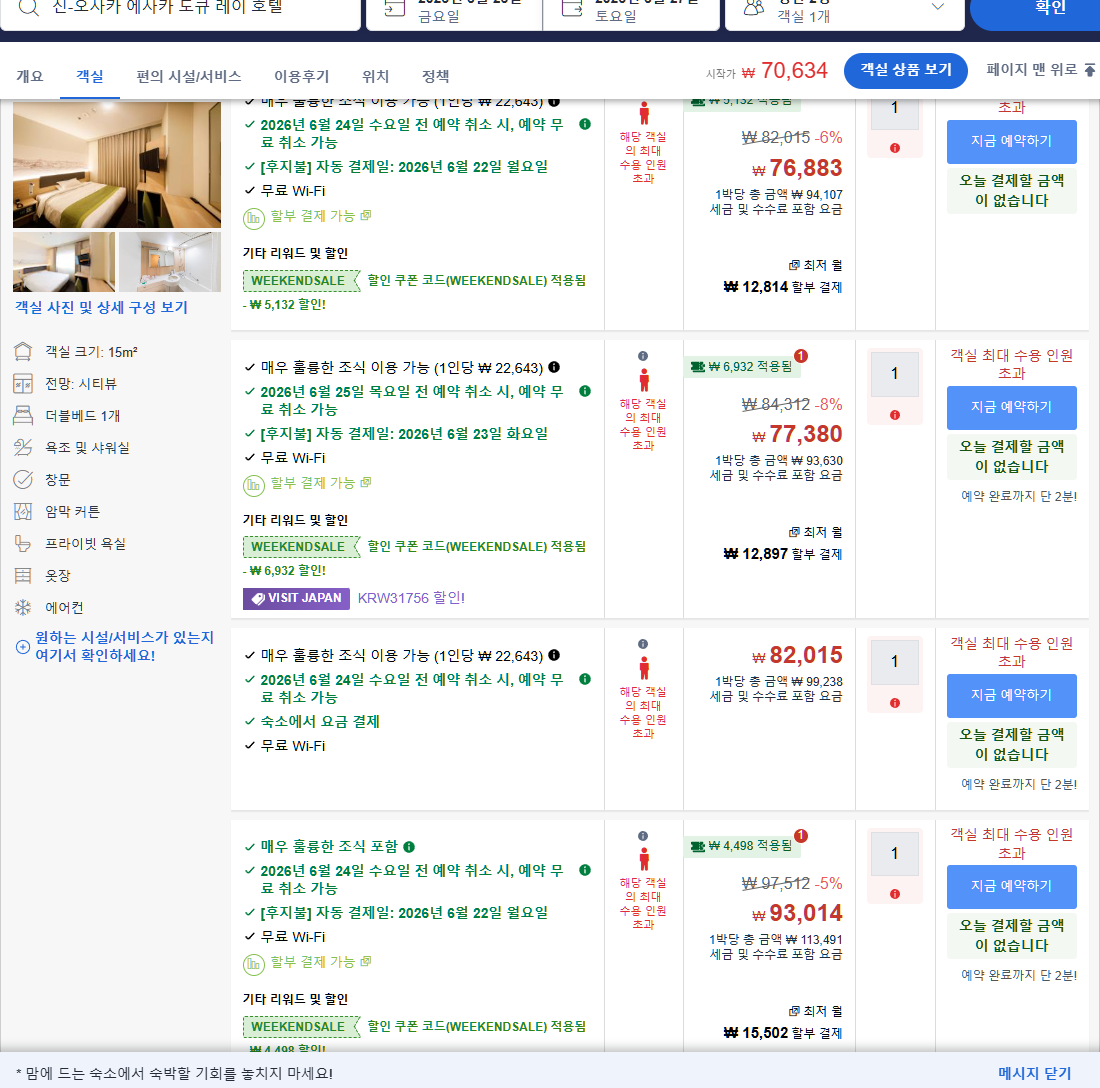Switch to the 개요 tab
1100x1088 pixels.
[29, 76]
